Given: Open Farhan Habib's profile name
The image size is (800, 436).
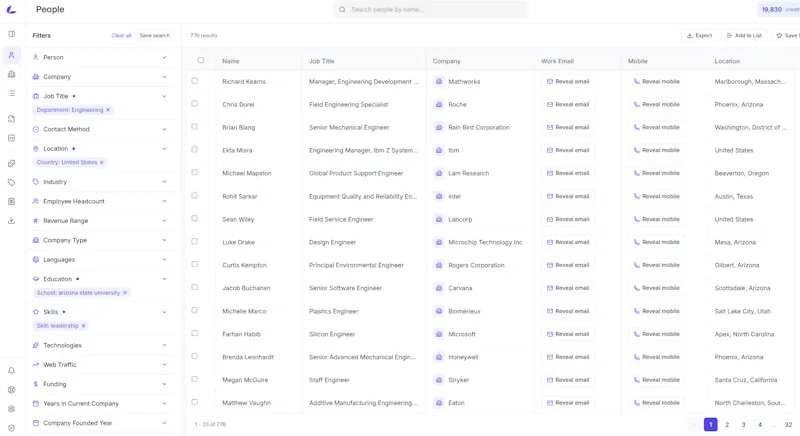Looking at the screenshot, I should click(x=242, y=335).
